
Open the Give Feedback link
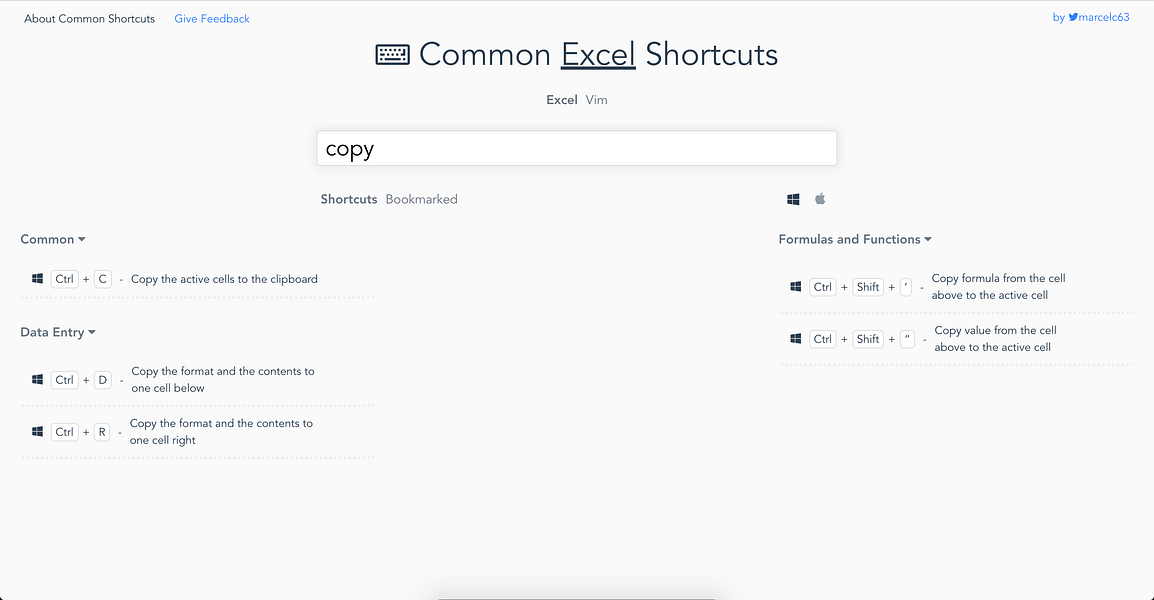click(212, 18)
